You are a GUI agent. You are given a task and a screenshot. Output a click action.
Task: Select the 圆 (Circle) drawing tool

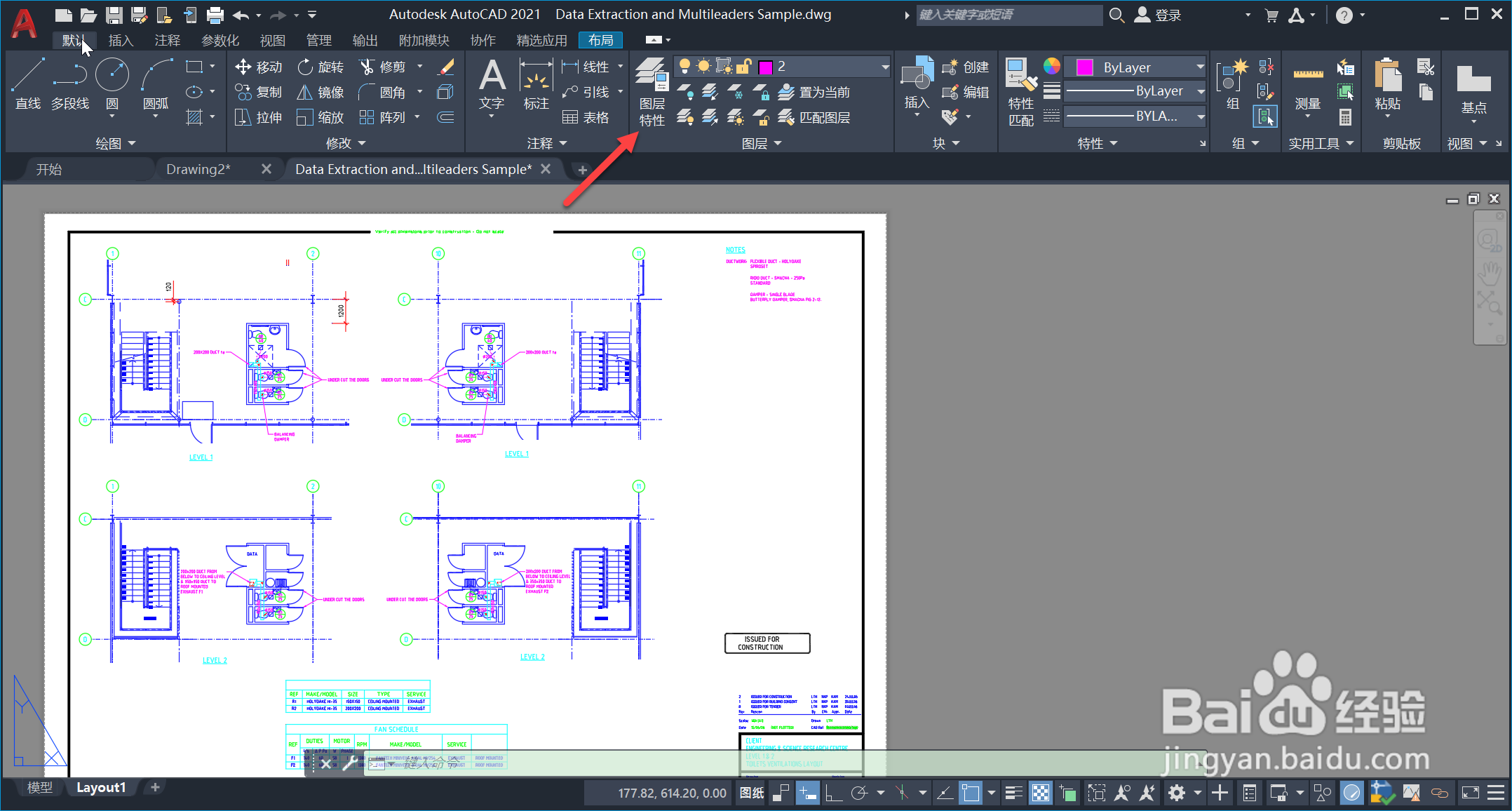tap(112, 84)
